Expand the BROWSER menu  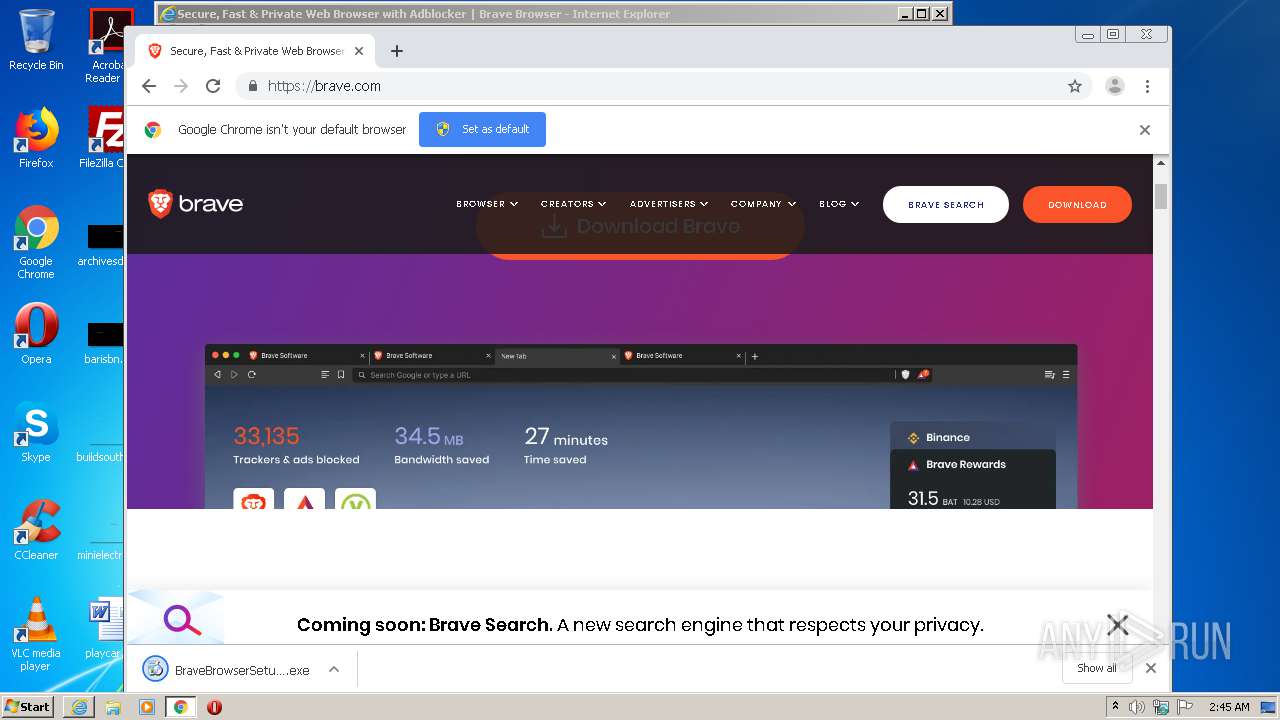487,204
